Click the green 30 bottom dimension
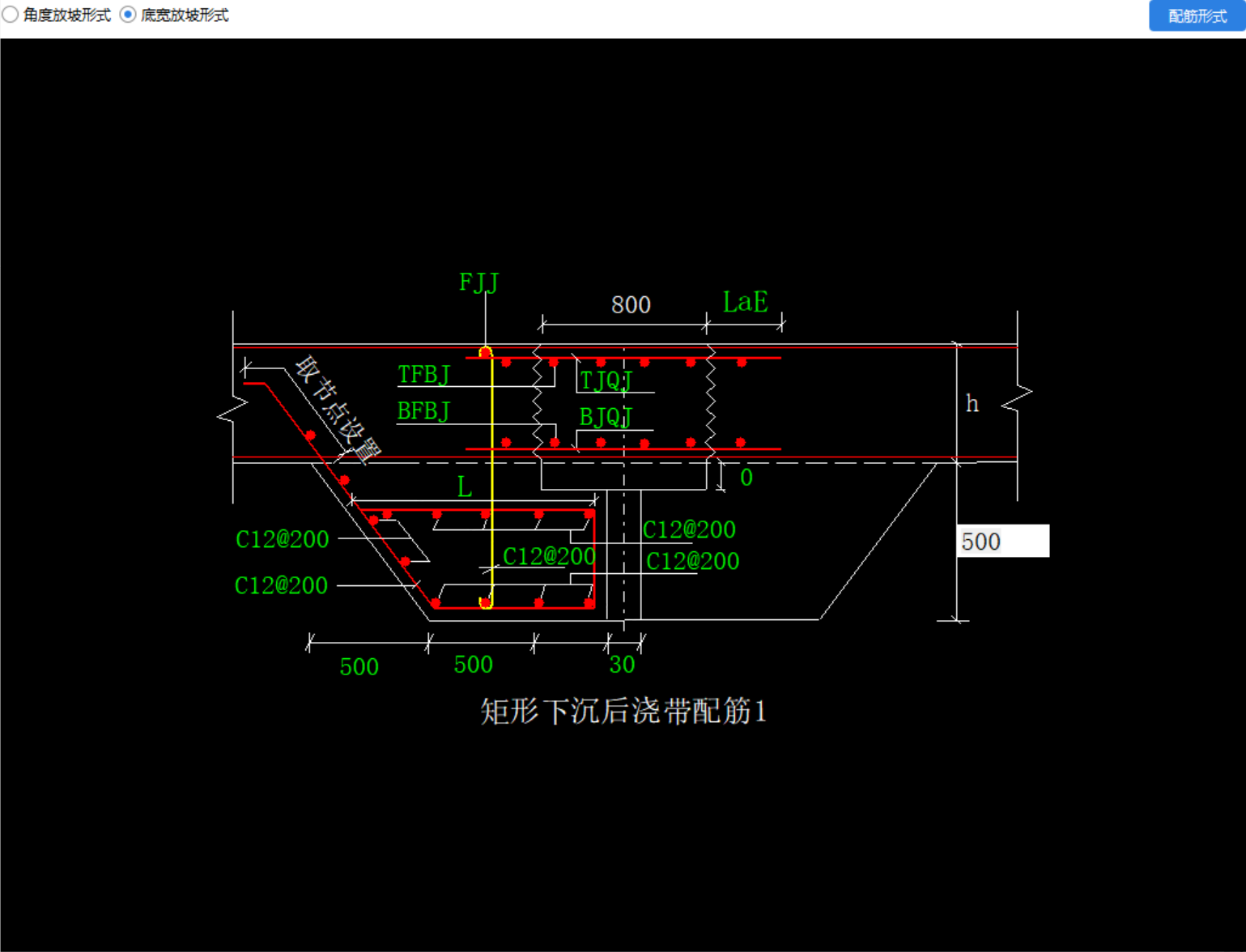This screenshot has width=1246, height=952. click(x=622, y=665)
